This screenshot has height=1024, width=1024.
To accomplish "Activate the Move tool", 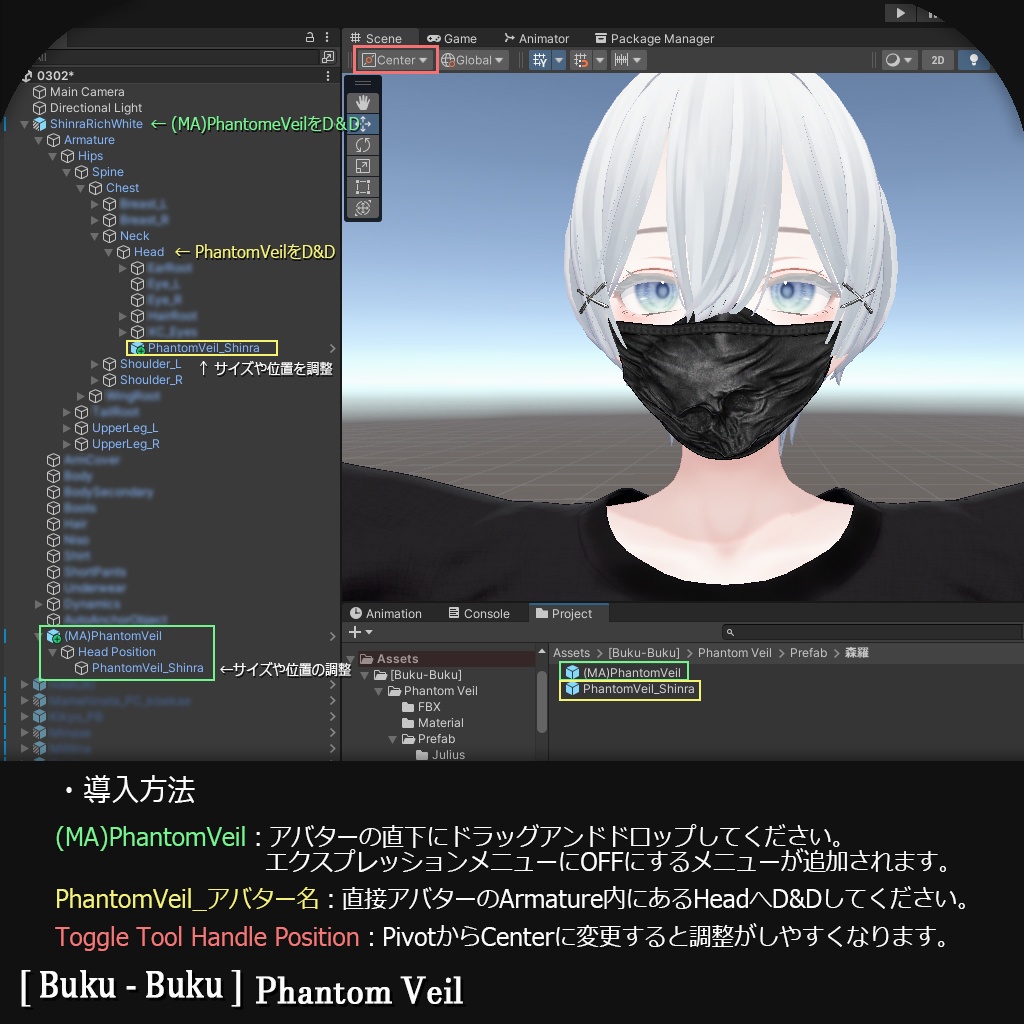I will coord(362,123).
